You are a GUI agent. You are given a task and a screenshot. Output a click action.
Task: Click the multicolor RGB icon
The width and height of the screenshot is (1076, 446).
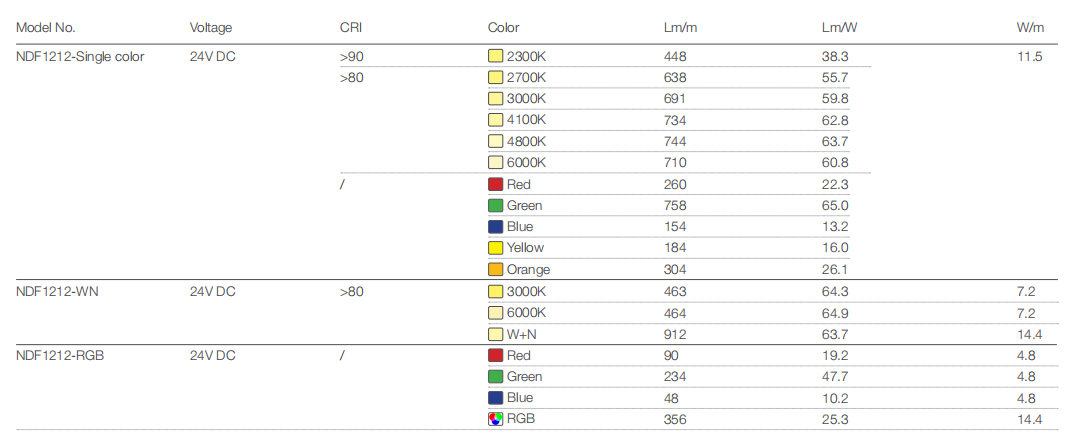(495, 419)
